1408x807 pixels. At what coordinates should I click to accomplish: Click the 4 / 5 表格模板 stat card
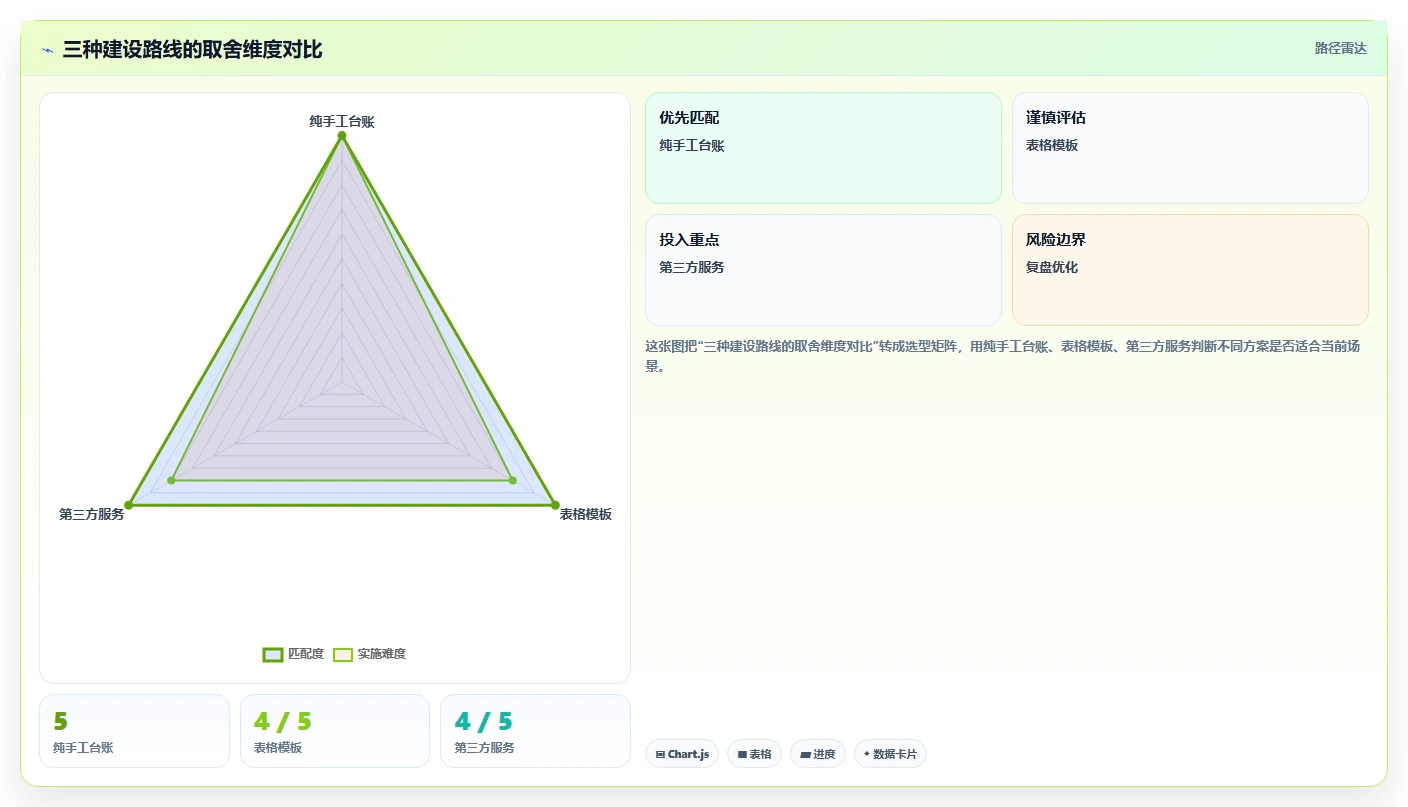[x=335, y=731]
